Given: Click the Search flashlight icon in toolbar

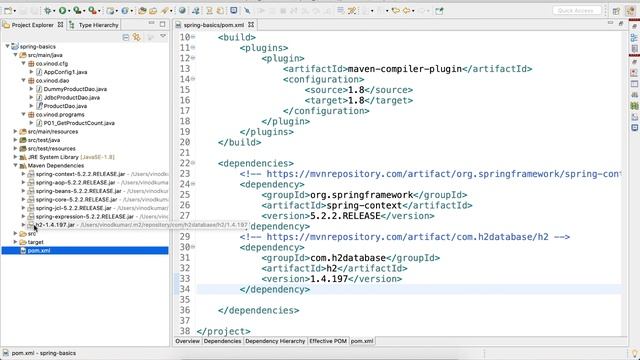Looking at the screenshot, I should 165,11.
